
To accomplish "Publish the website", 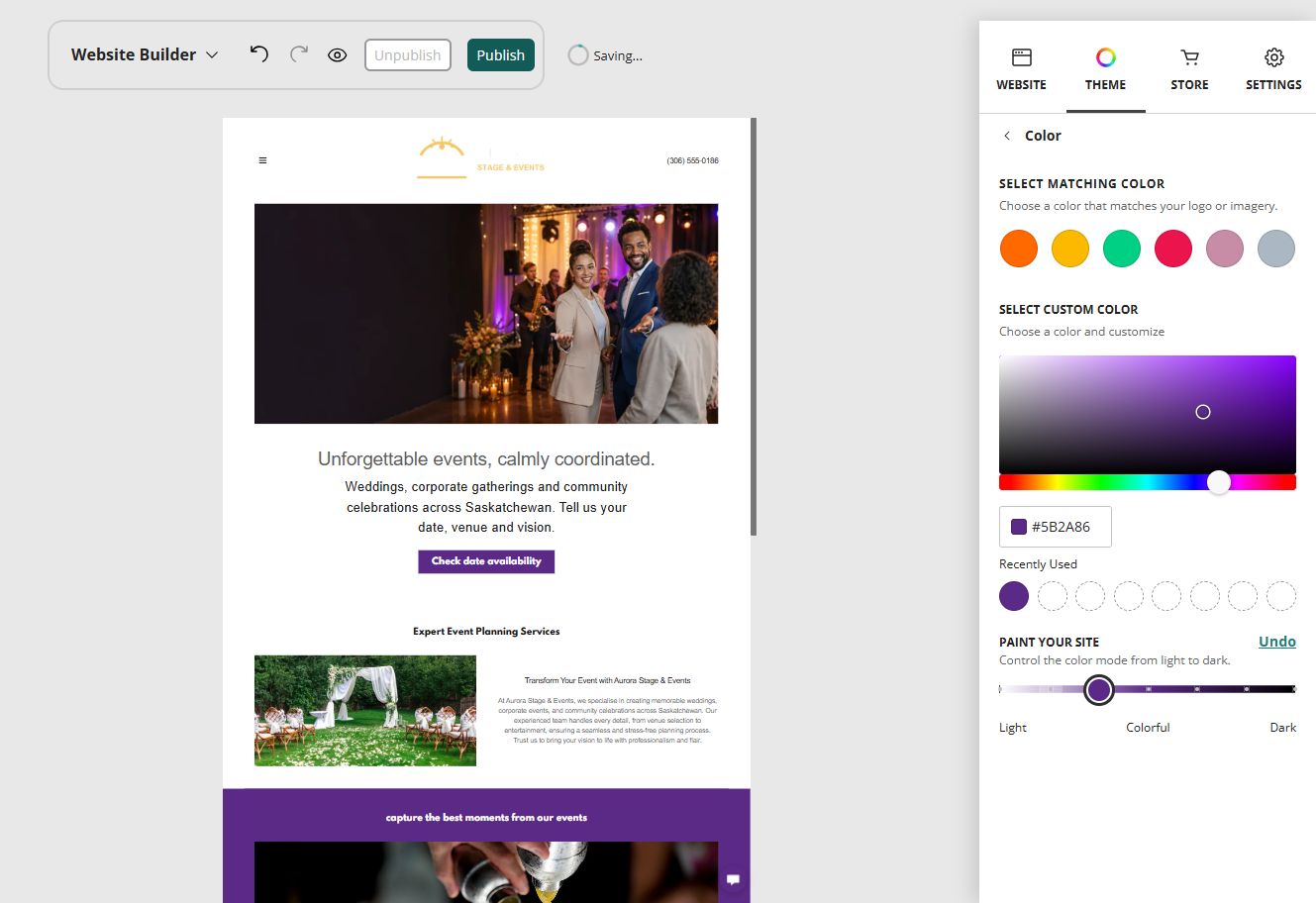I will coord(501,55).
